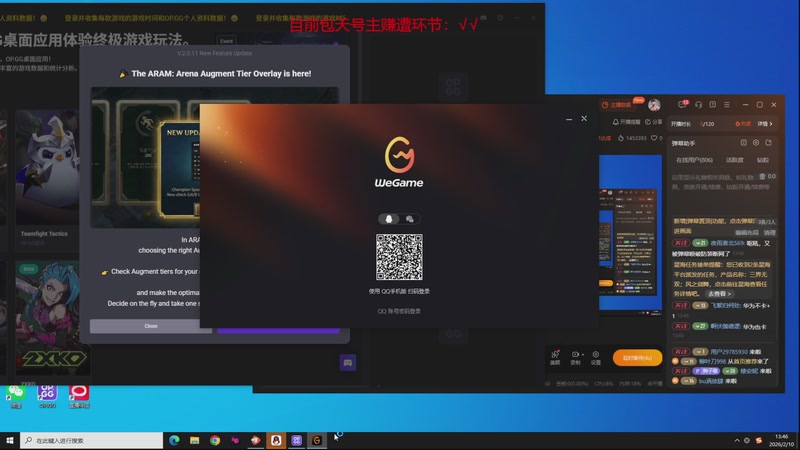Click 开播提醒 bell notification
800x450 pixels.
[626, 122]
